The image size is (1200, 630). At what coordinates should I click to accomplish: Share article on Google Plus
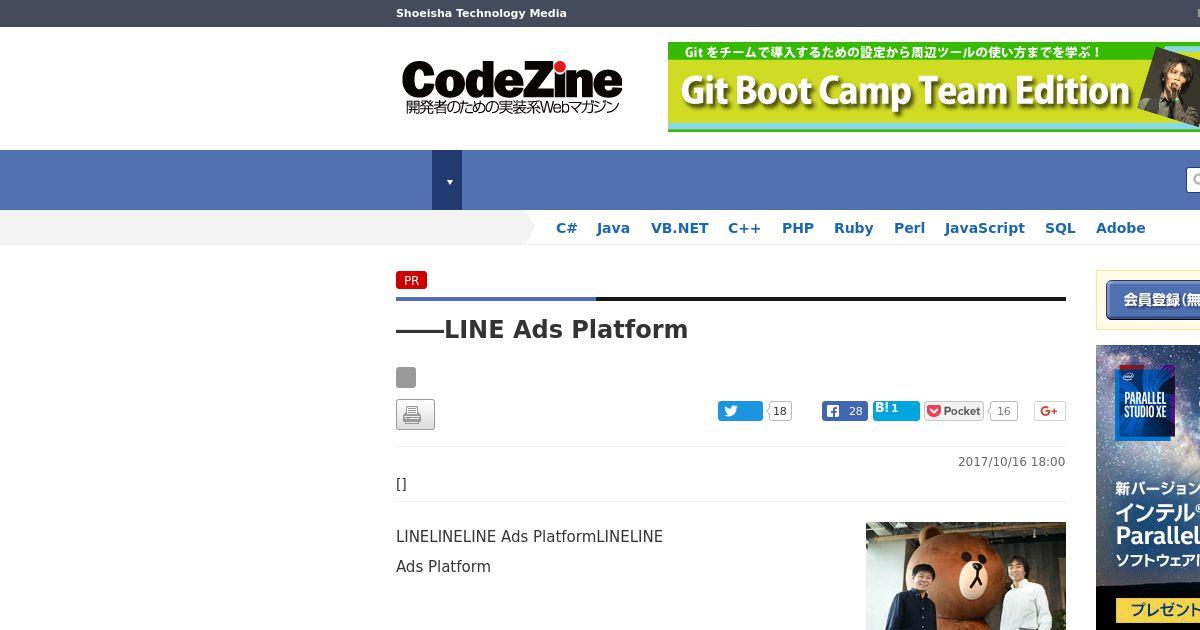tap(1049, 411)
